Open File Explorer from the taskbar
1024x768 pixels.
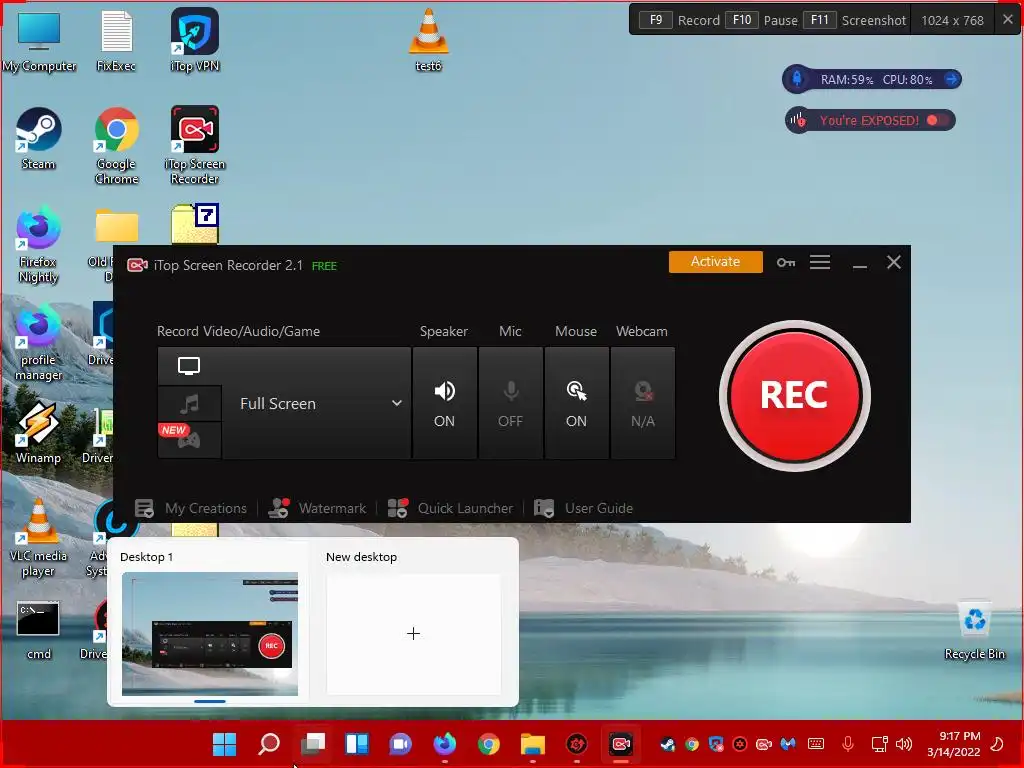(533, 744)
